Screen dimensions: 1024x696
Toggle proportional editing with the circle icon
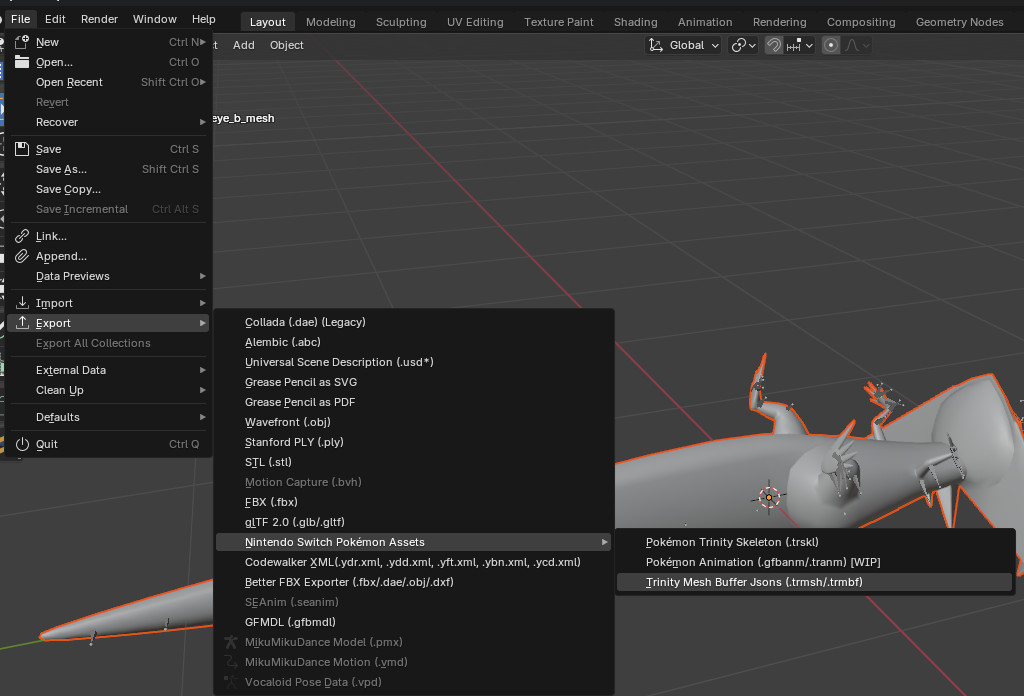[x=830, y=44]
